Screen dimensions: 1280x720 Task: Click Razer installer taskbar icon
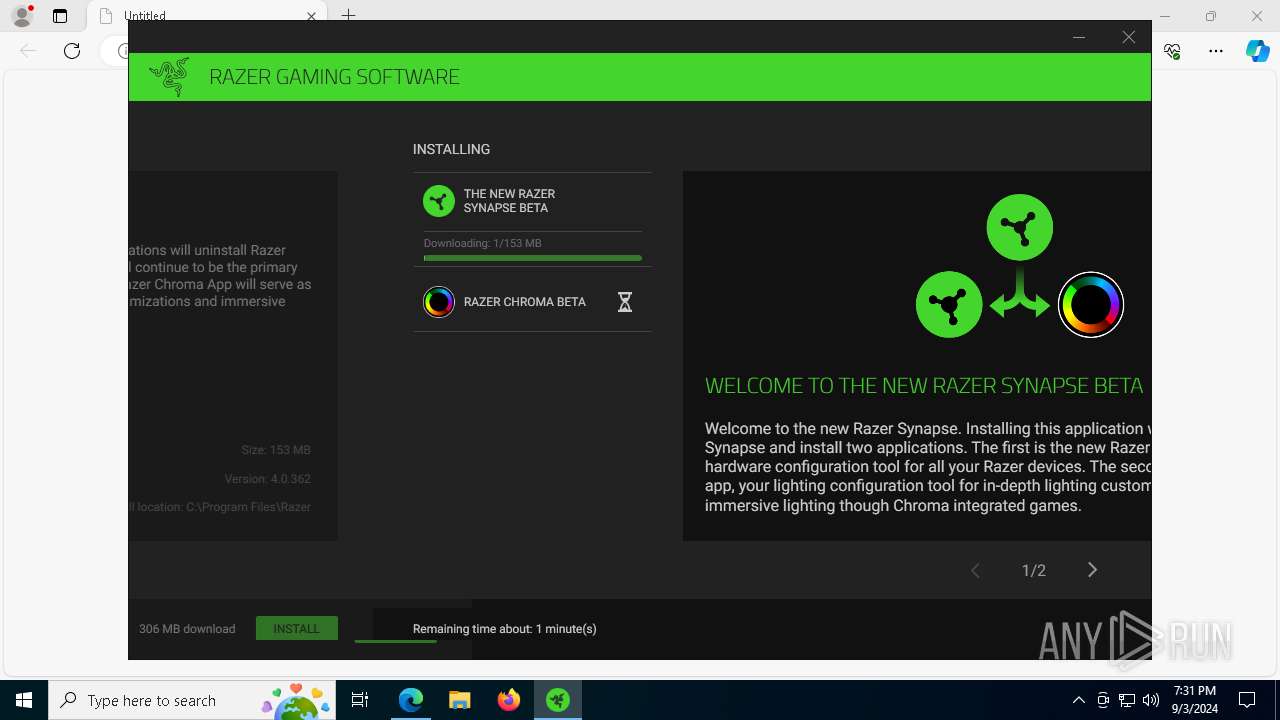pyautogui.click(x=557, y=700)
